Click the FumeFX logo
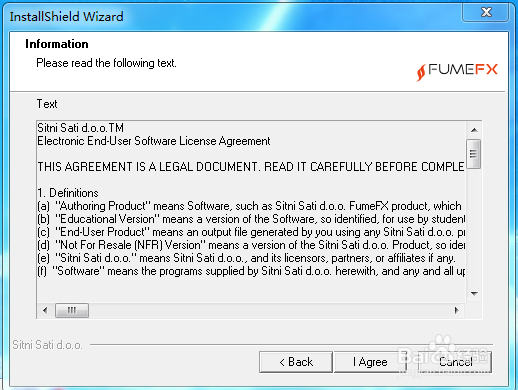This screenshot has height=390, width=518. click(457, 71)
